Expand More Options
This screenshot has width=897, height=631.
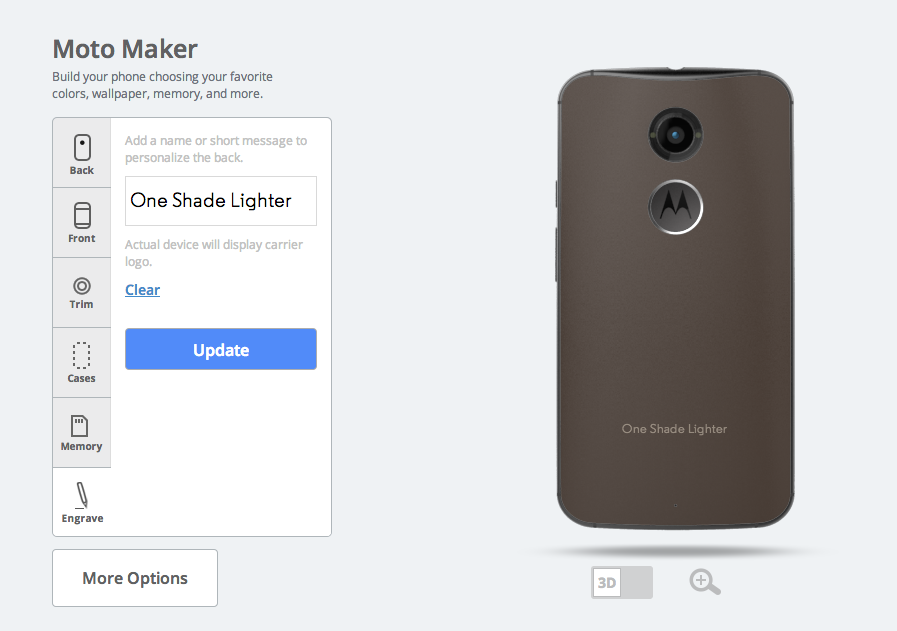[135, 578]
